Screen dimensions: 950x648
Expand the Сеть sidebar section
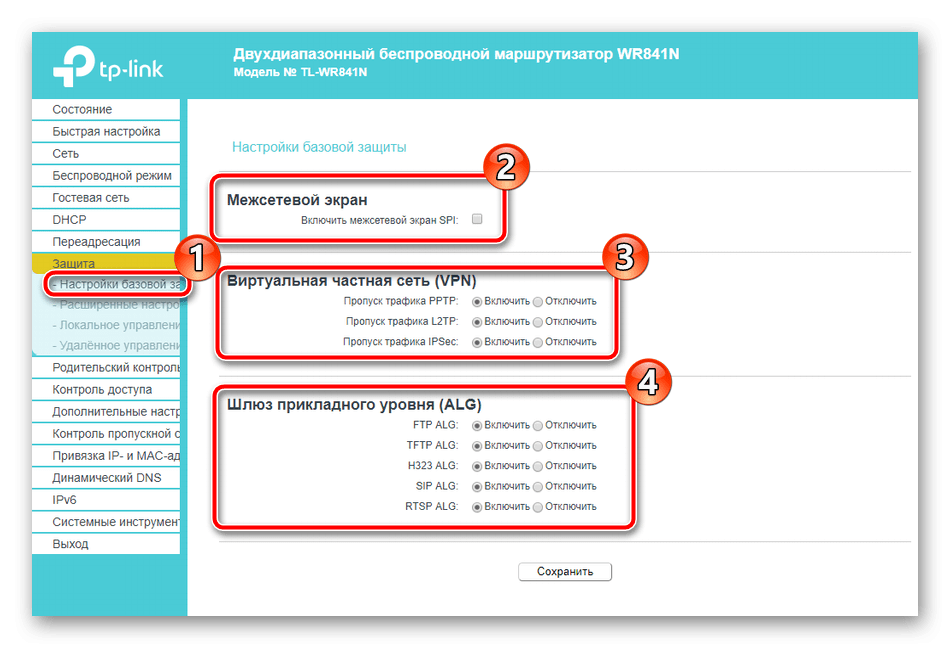[x=66, y=154]
